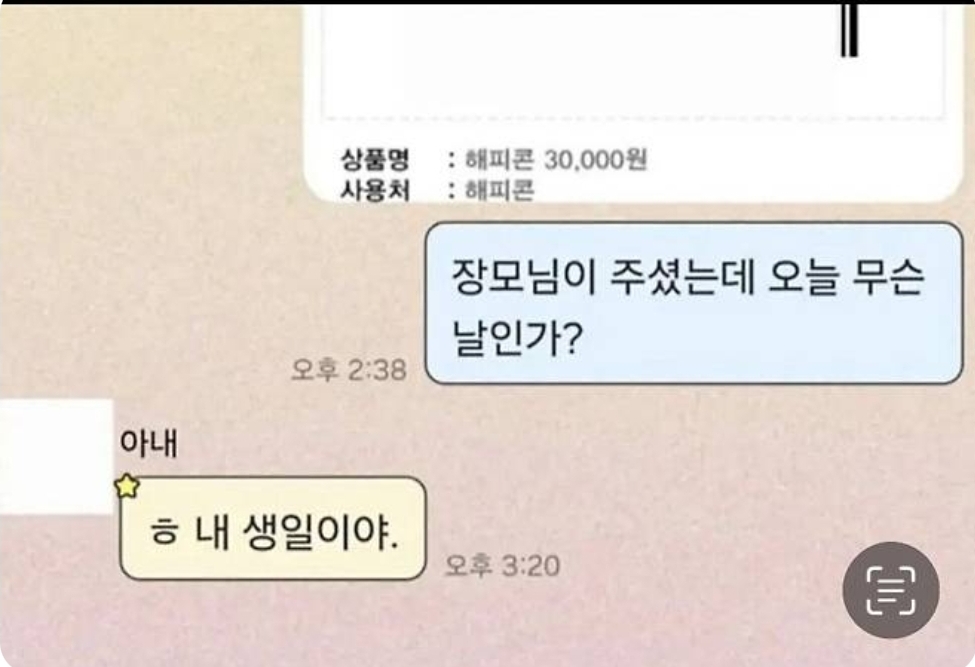
Task: Tap the blue message about 장모님
Action: click(x=694, y=303)
